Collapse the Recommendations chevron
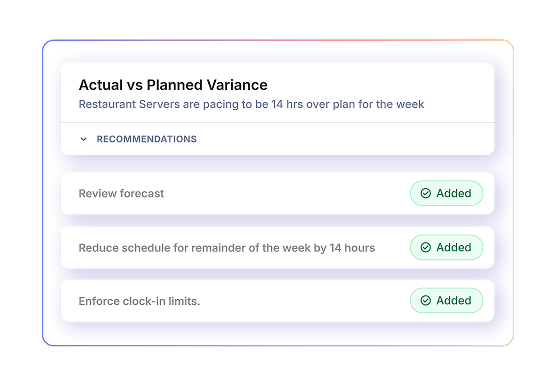The image size is (556, 386). 84,139
